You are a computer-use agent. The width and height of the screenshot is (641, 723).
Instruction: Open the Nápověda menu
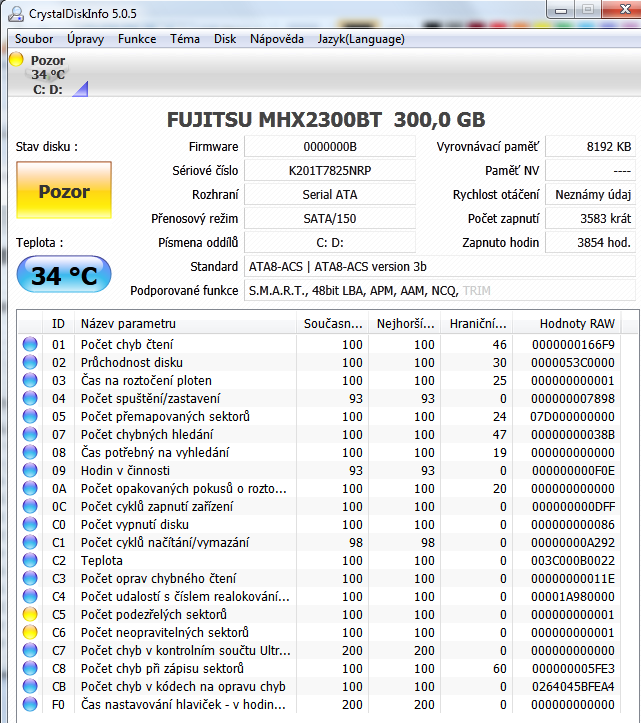tap(277, 39)
